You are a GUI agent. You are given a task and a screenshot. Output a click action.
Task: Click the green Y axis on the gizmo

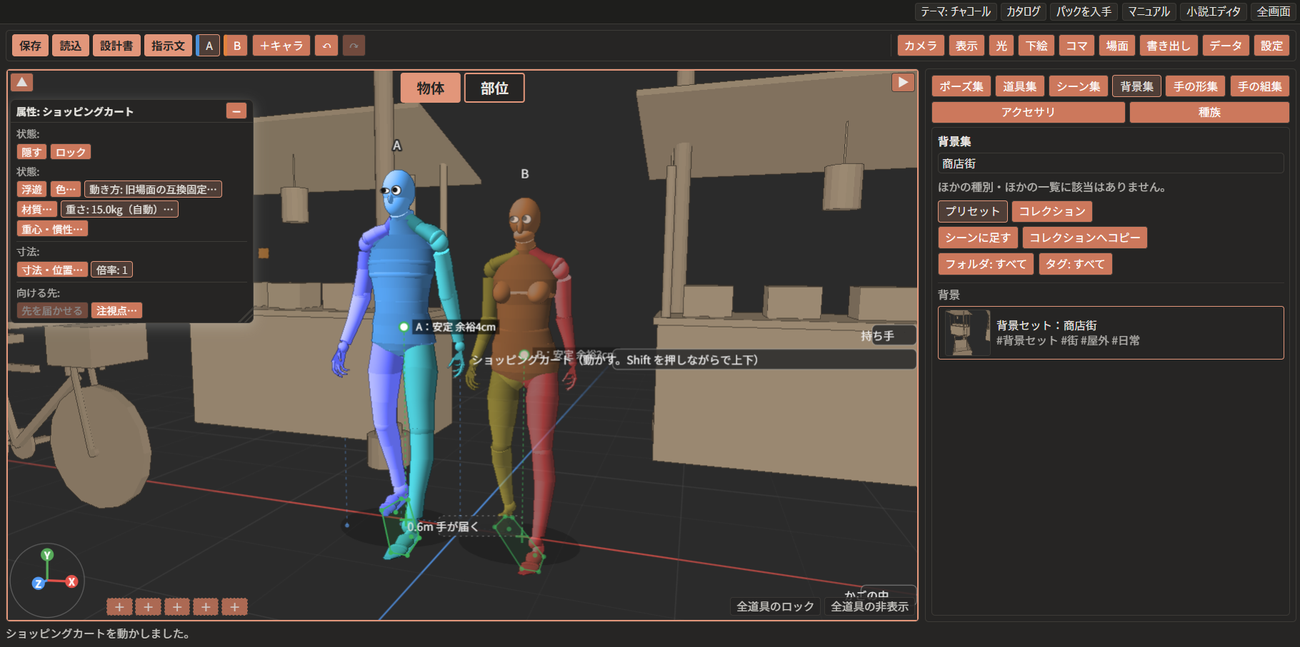47,555
